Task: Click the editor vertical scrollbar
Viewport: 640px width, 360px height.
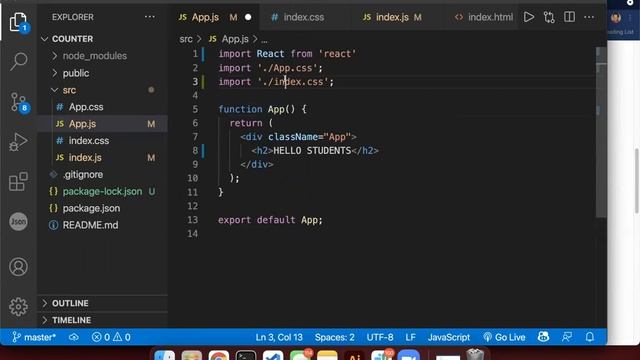Action: click(x=601, y=133)
